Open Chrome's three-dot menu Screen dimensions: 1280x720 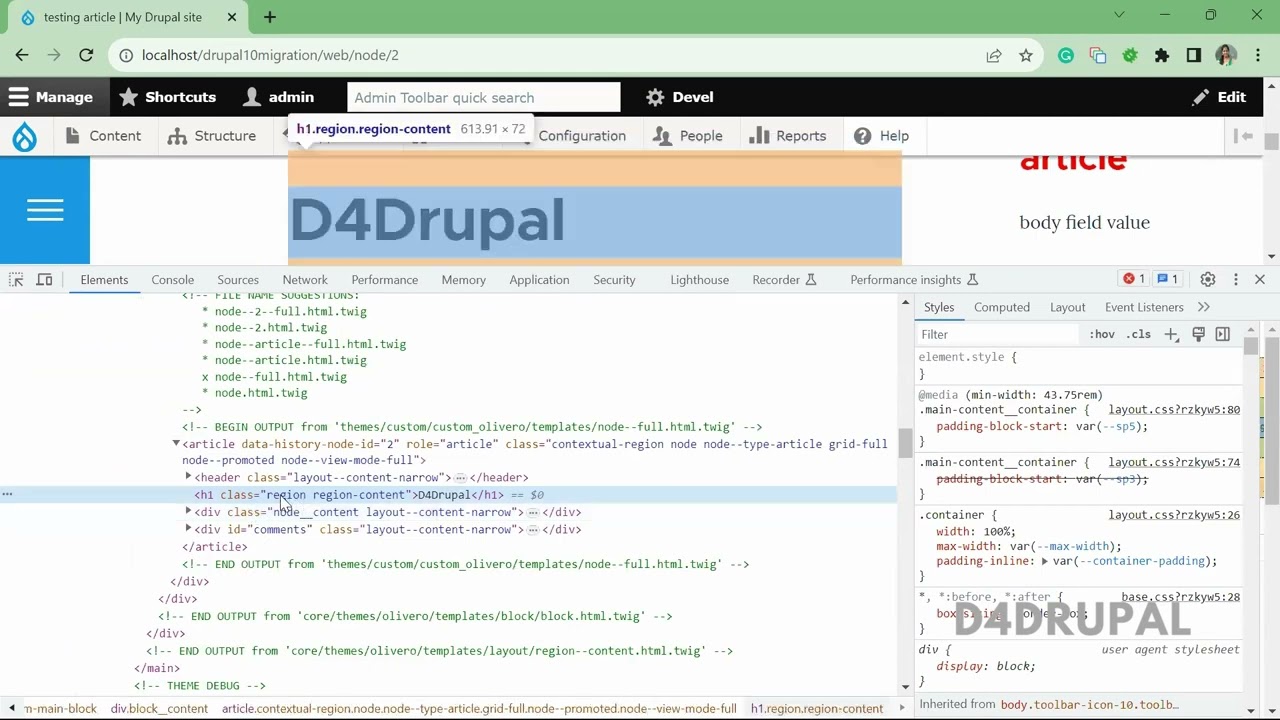[x=1258, y=56]
